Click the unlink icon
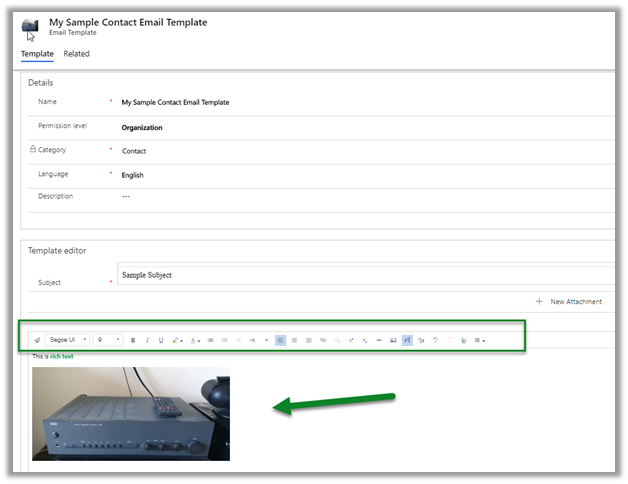628x484 pixels. click(337, 340)
